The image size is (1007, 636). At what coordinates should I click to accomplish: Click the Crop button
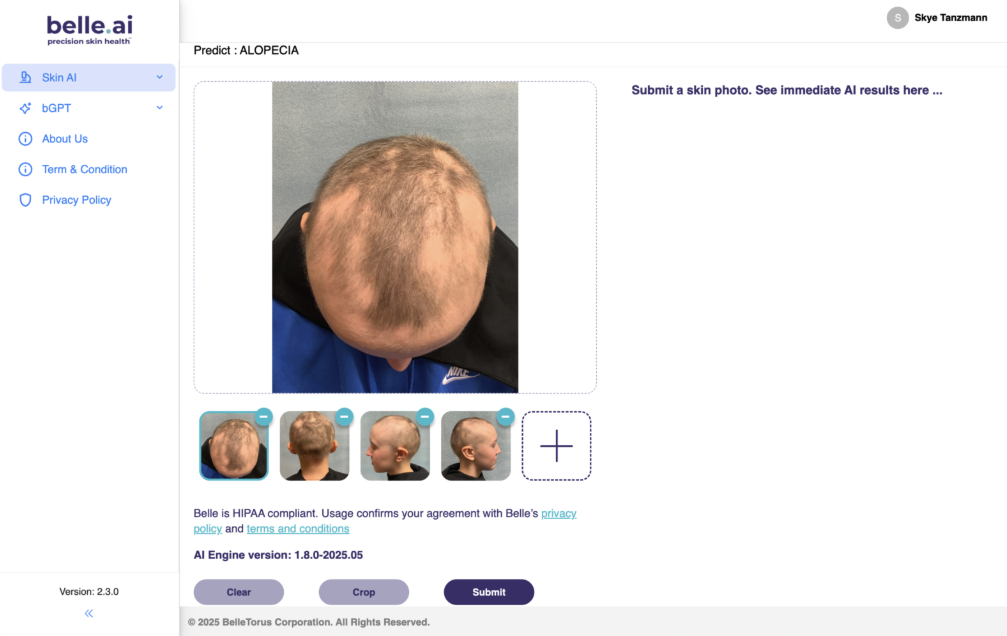363,592
